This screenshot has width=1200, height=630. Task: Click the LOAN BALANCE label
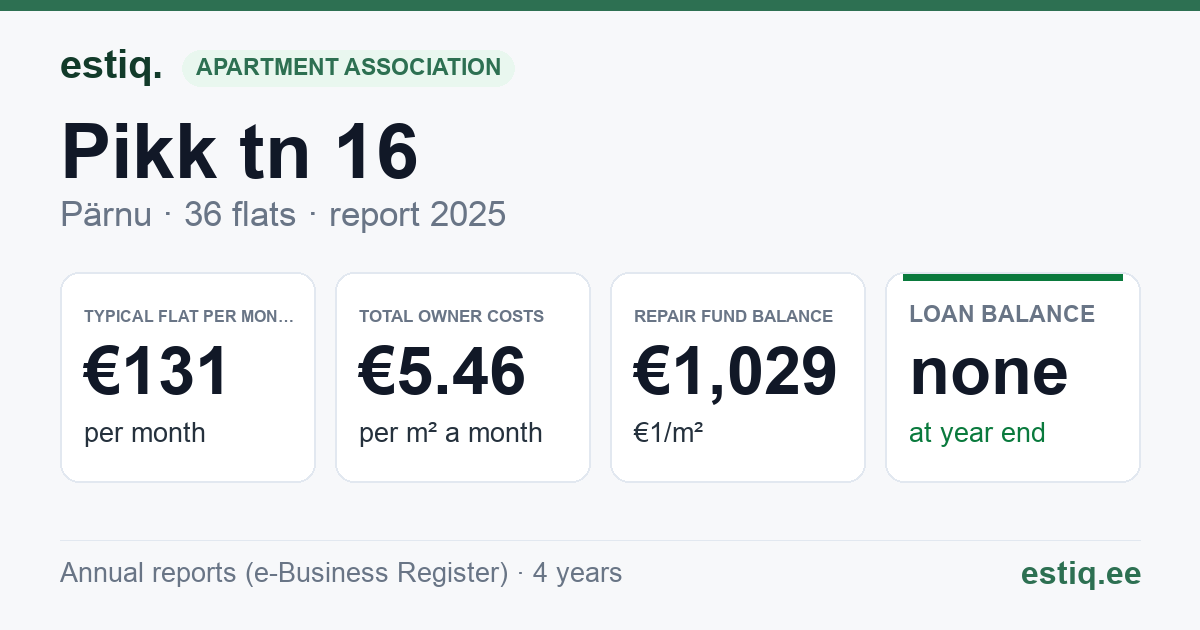[1002, 314]
